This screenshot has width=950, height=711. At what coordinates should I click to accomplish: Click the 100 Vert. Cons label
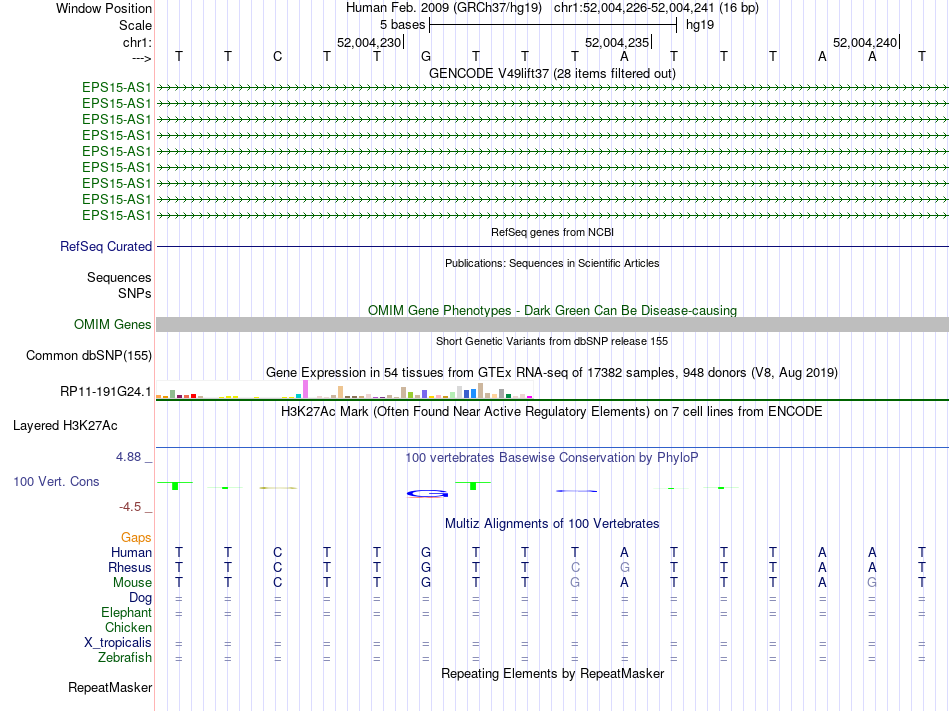[56, 481]
